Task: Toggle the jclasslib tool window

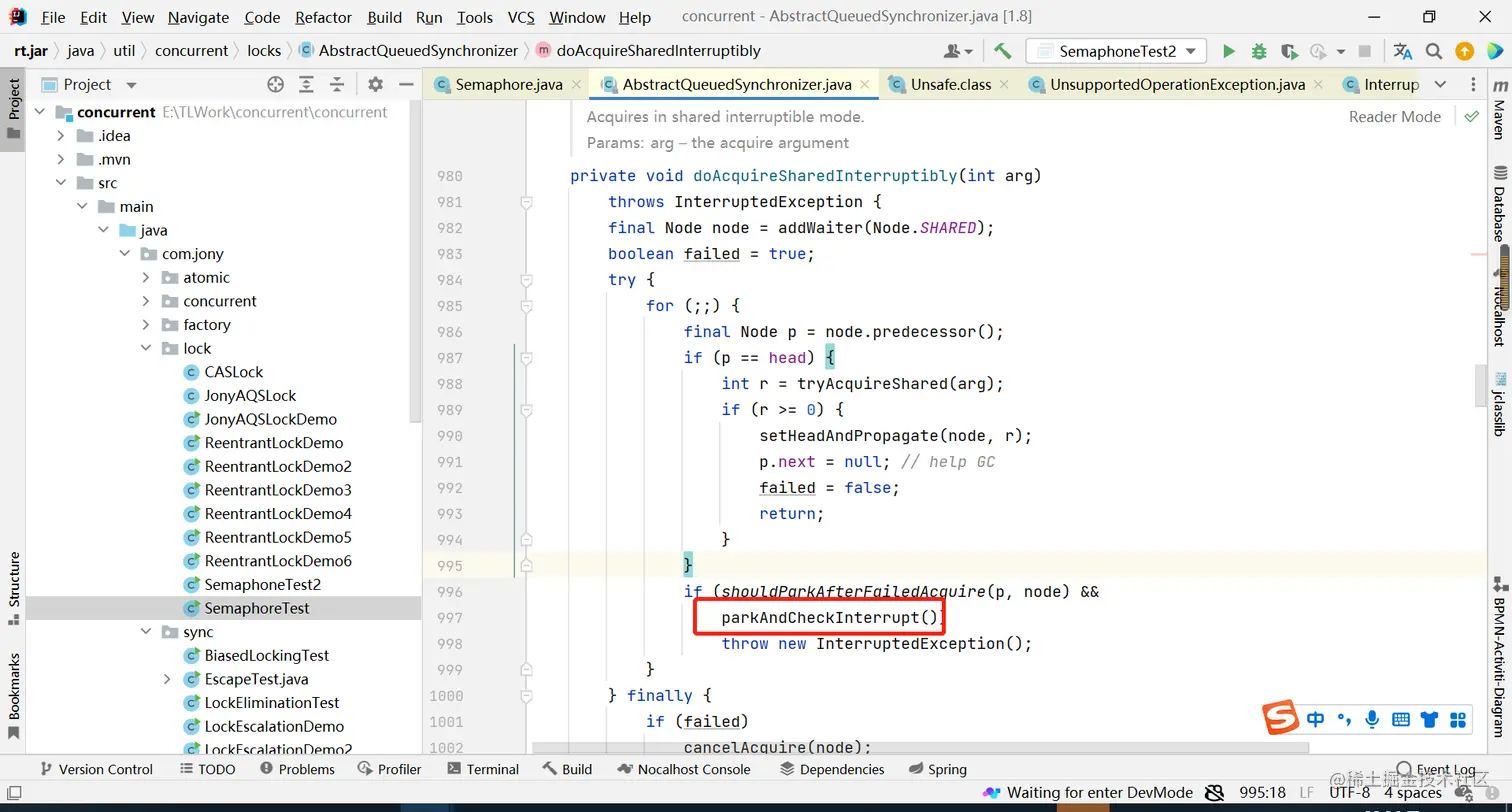Action: click(1499, 404)
